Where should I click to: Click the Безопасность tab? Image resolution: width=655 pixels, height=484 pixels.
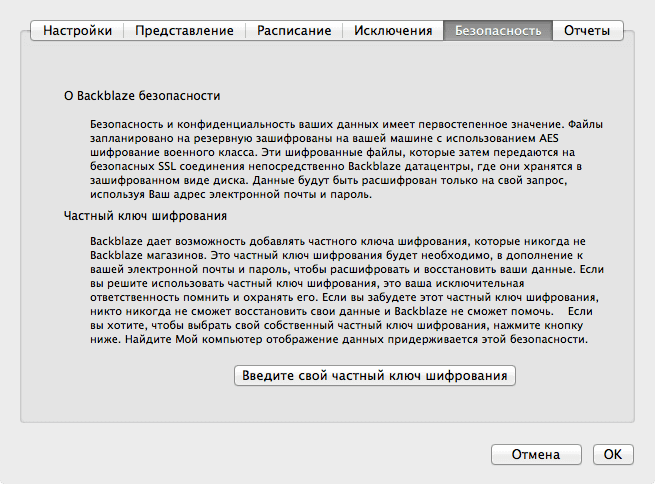point(498,30)
